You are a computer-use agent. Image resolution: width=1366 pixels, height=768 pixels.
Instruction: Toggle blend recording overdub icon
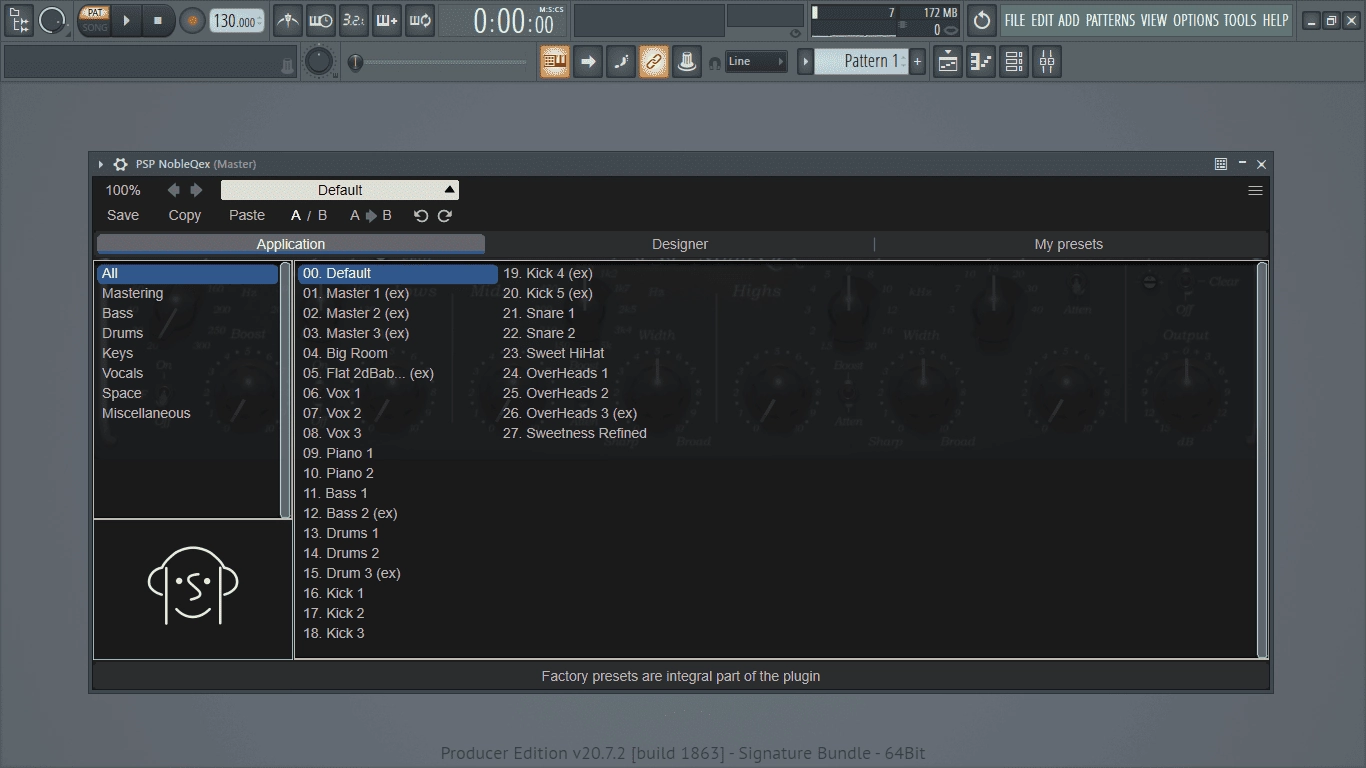[386, 20]
